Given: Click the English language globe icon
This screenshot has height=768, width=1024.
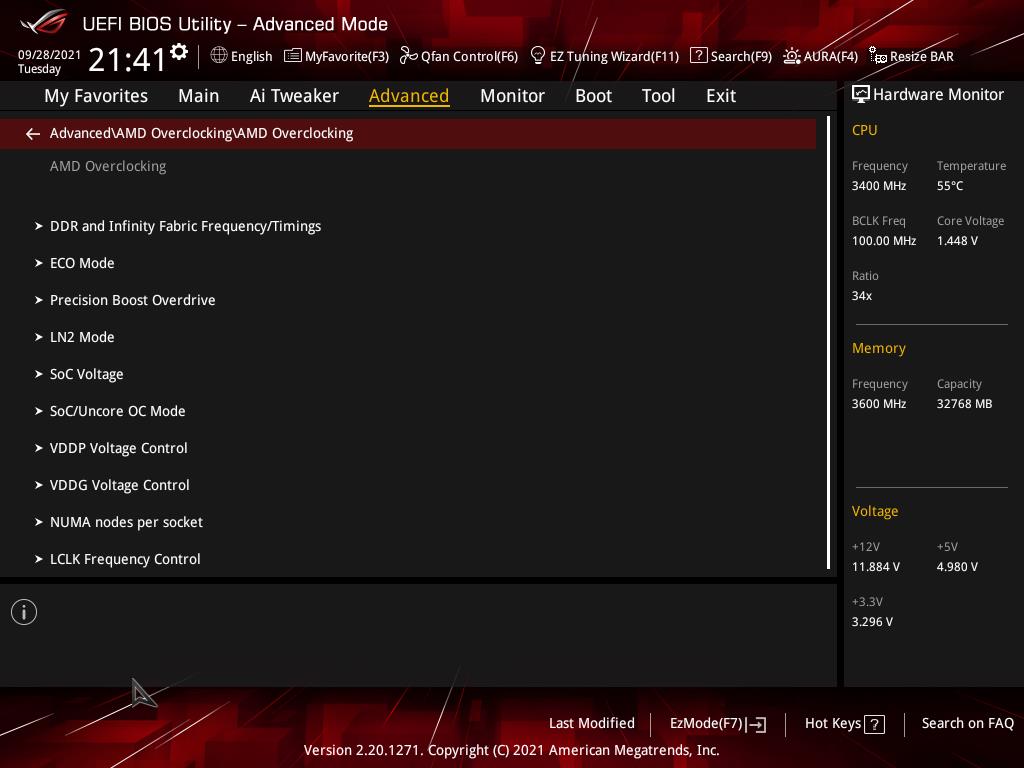Looking at the screenshot, I should pos(219,56).
